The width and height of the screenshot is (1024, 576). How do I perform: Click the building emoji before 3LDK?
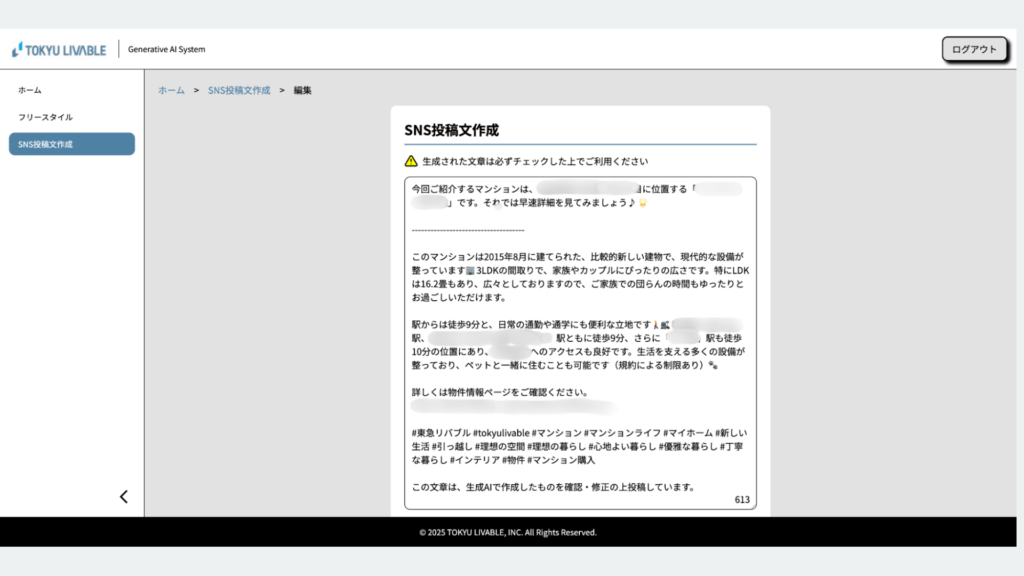470,271
